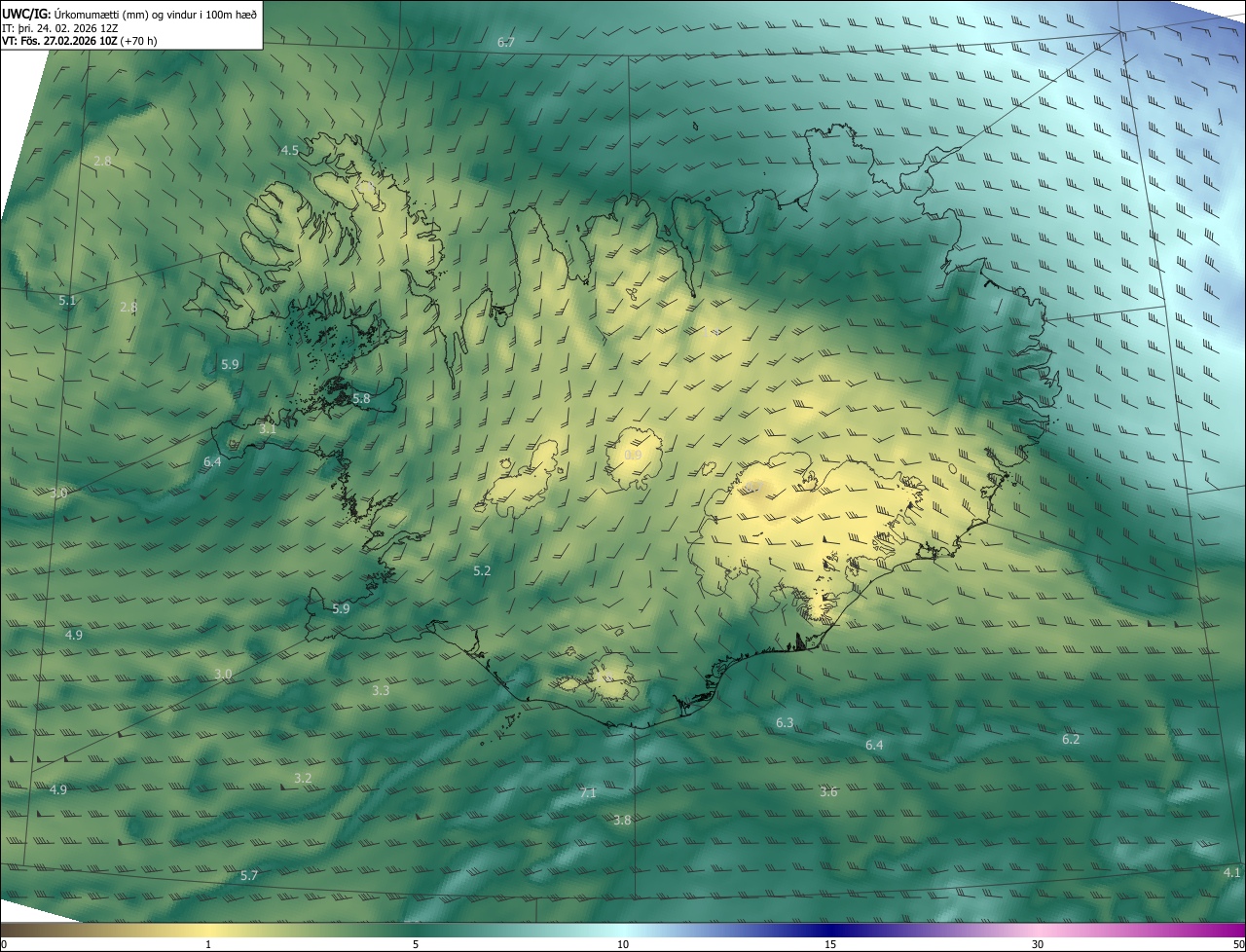Click the 6.3 value off the south coast
Viewport: 1246px width, 952px height.
click(x=785, y=722)
